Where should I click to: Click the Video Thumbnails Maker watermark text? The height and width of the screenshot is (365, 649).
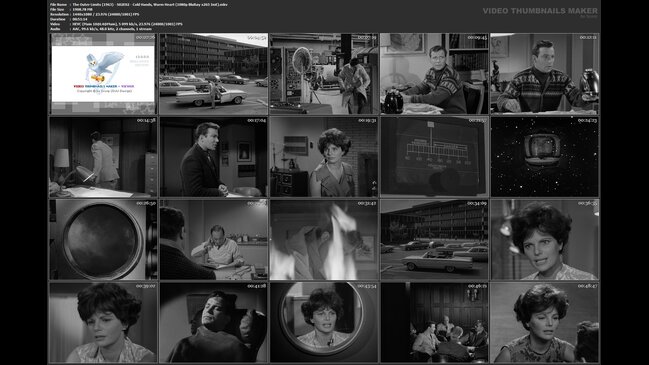coord(540,11)
